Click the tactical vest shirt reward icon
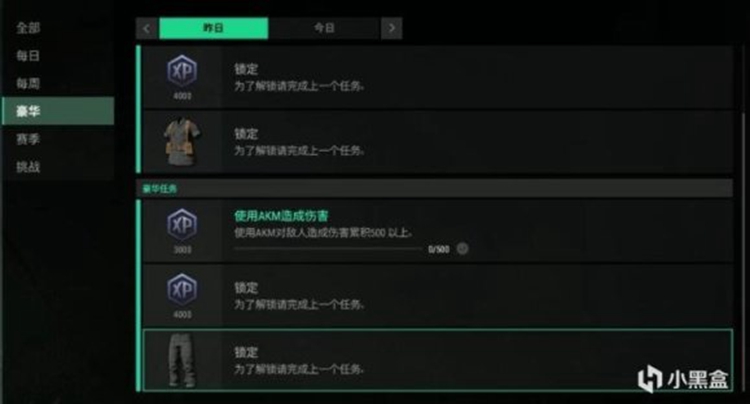This screenshot has height=404, width=750. click(x=182, y=142)
